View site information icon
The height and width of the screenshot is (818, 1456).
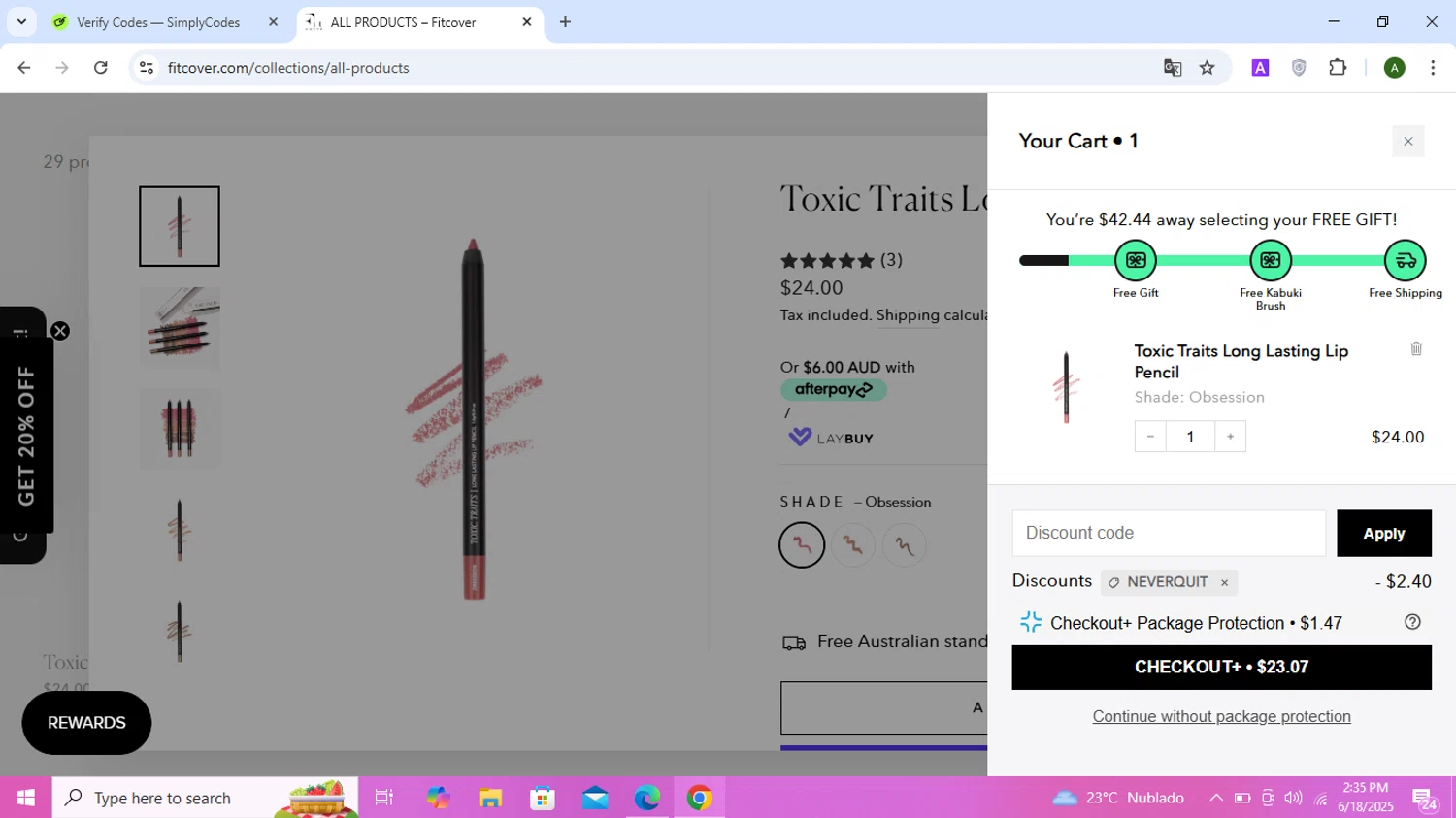coord(147,68)
